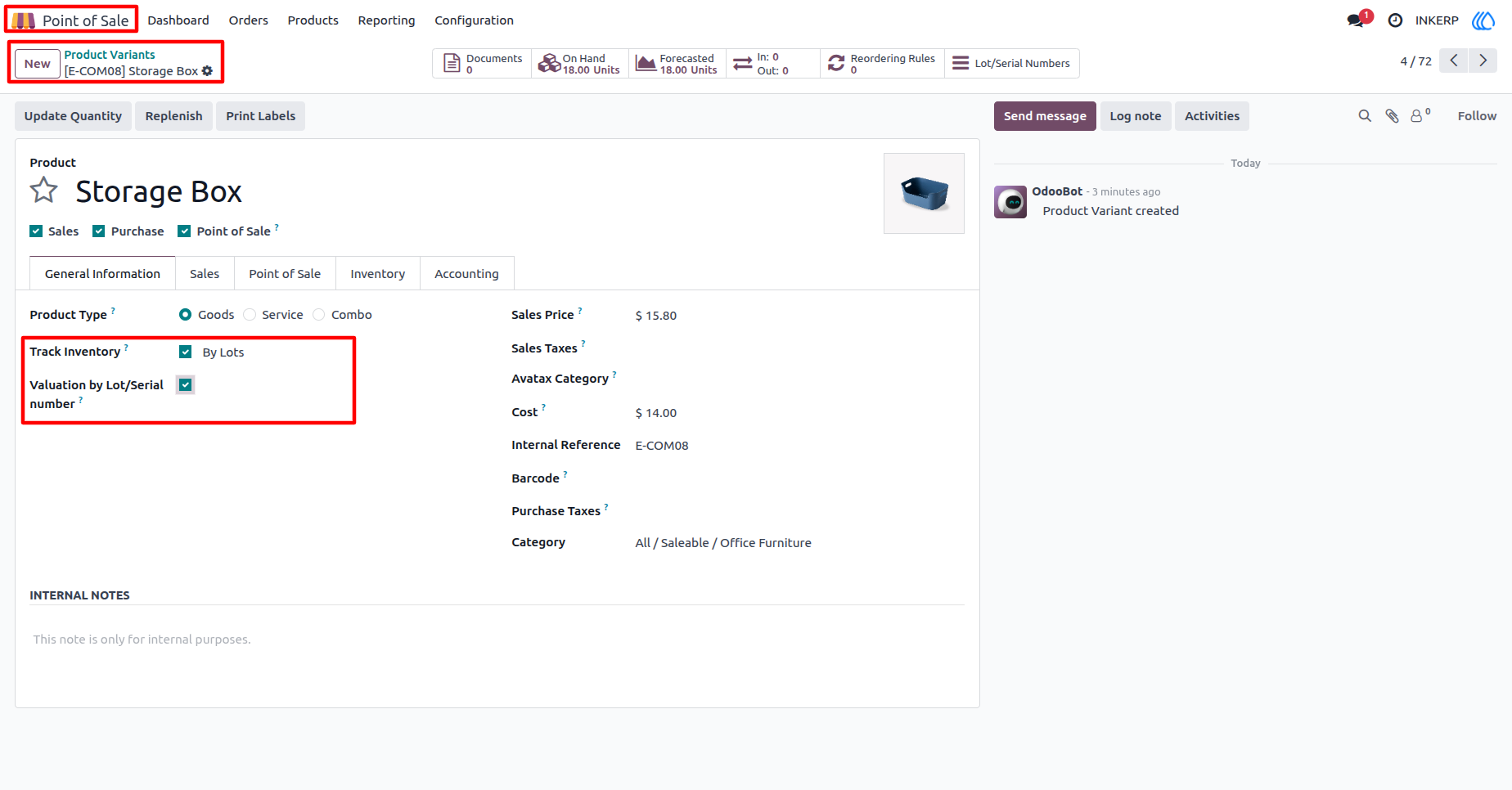Open Reordering Rules
Image resolution: width=1512 pixels, height=790 pixels.
pos(882,64)
